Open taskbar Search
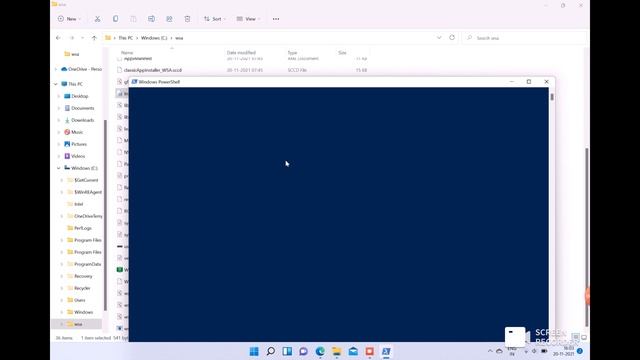Image resolution: width=640 pixels, height=360 pixels. click(x=271, y=351)
